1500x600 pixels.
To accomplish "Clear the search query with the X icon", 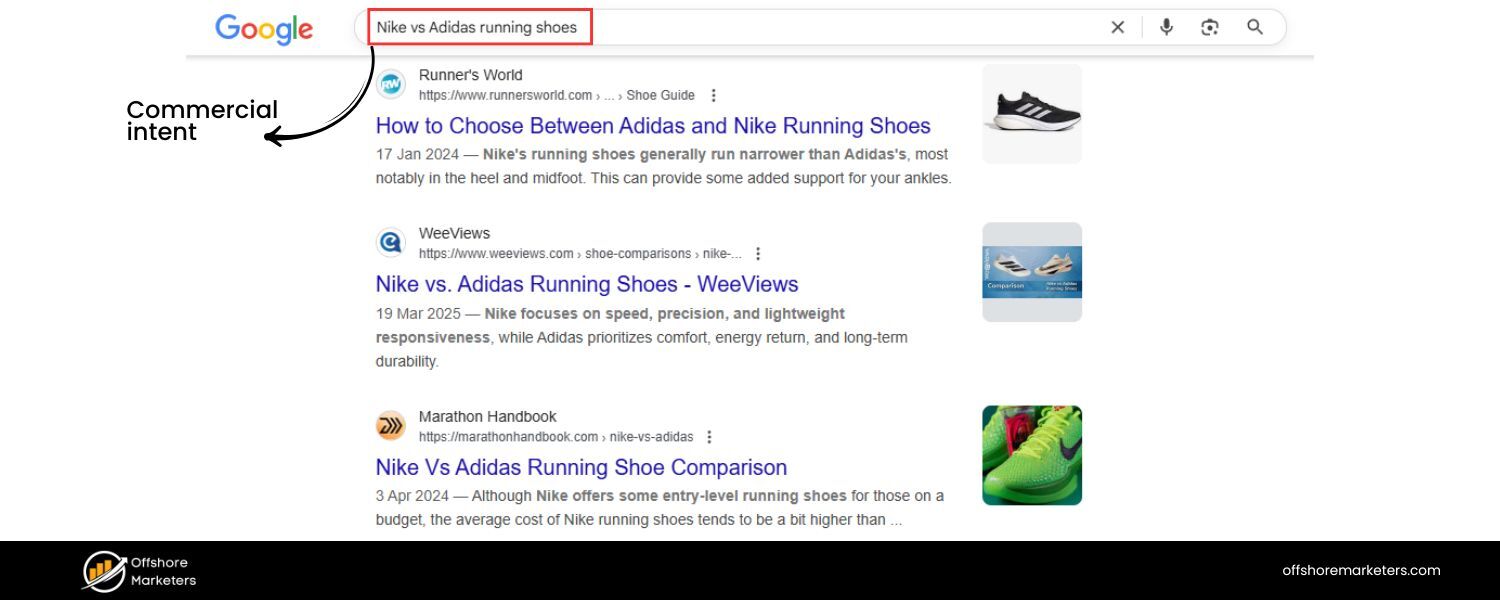I will (x=1117, y=27).
